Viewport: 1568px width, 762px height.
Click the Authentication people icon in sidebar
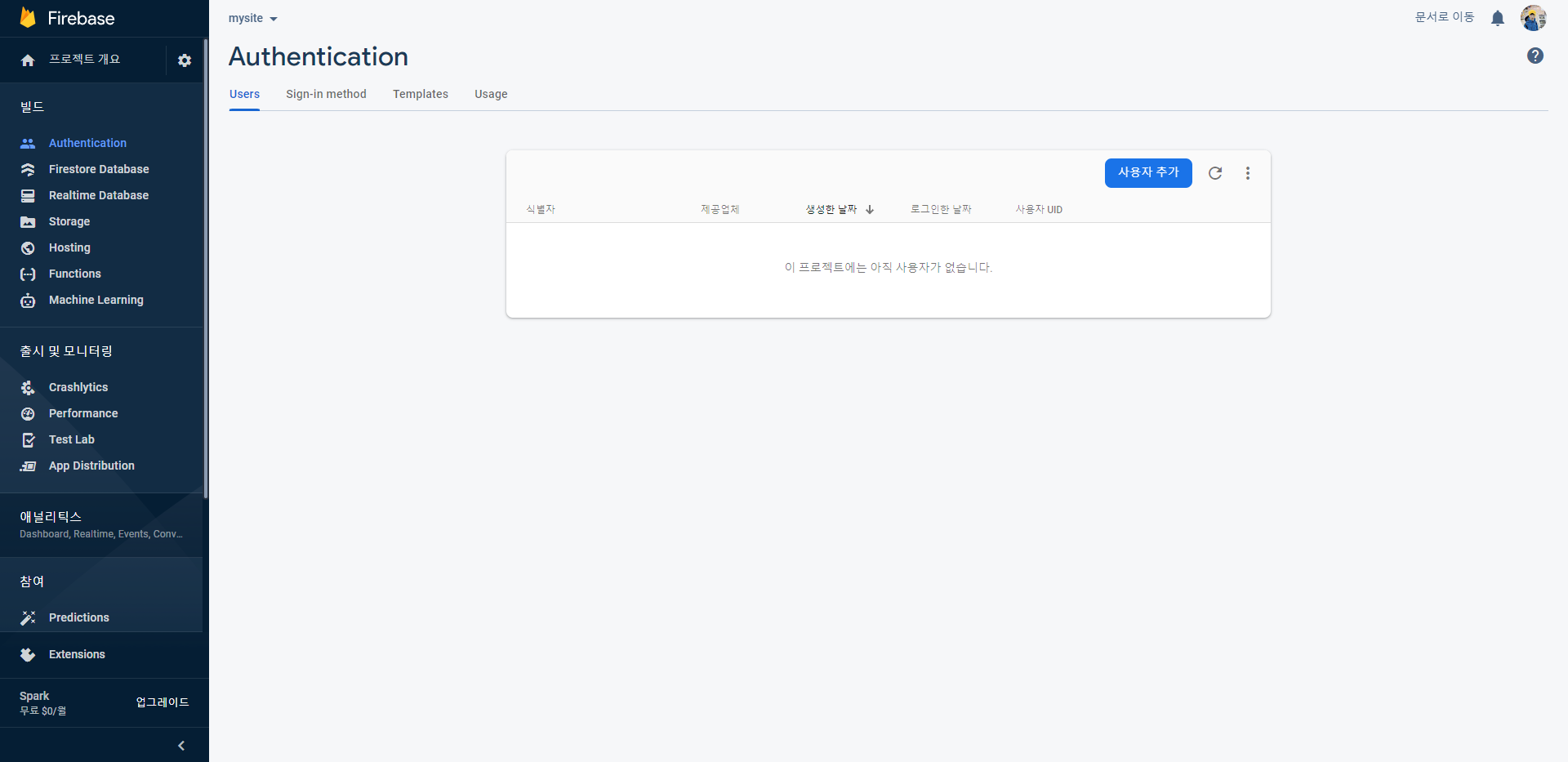pos(28,144)
